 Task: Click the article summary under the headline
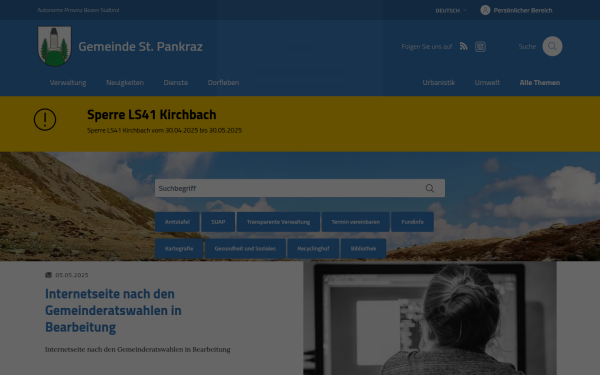pos(138,349)
